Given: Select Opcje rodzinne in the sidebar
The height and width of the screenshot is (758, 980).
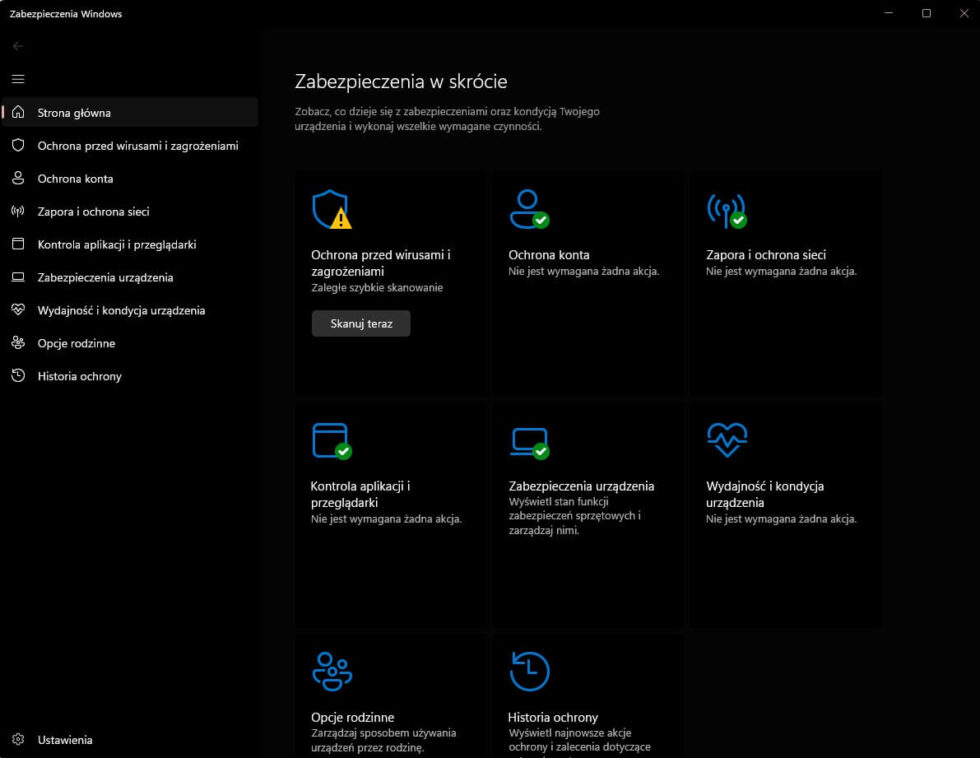Looking at the screenshot, I should coord(130,343).
